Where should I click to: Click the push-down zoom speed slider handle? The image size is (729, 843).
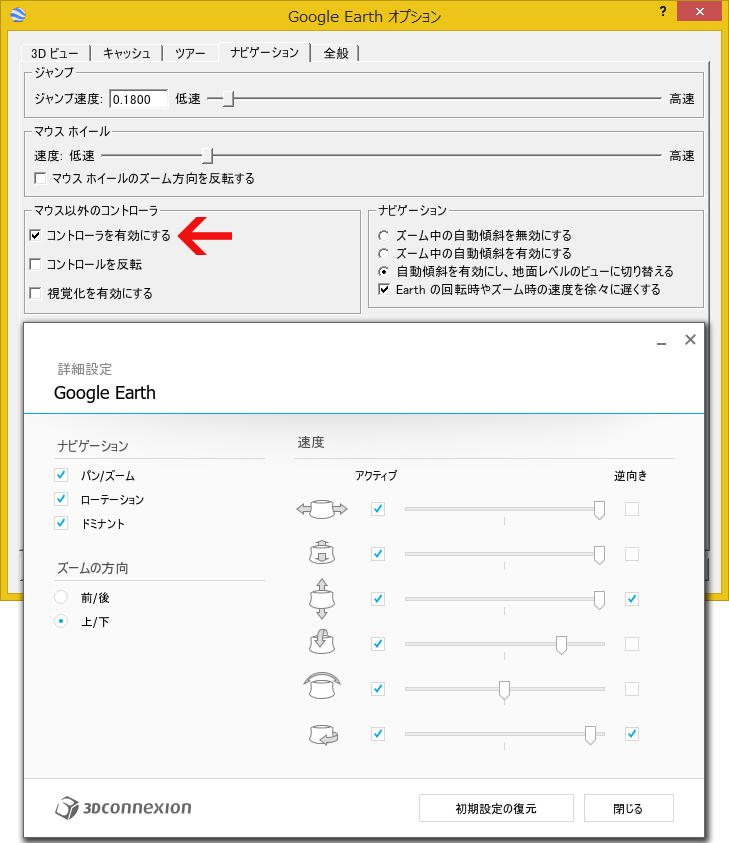point(599,555)
